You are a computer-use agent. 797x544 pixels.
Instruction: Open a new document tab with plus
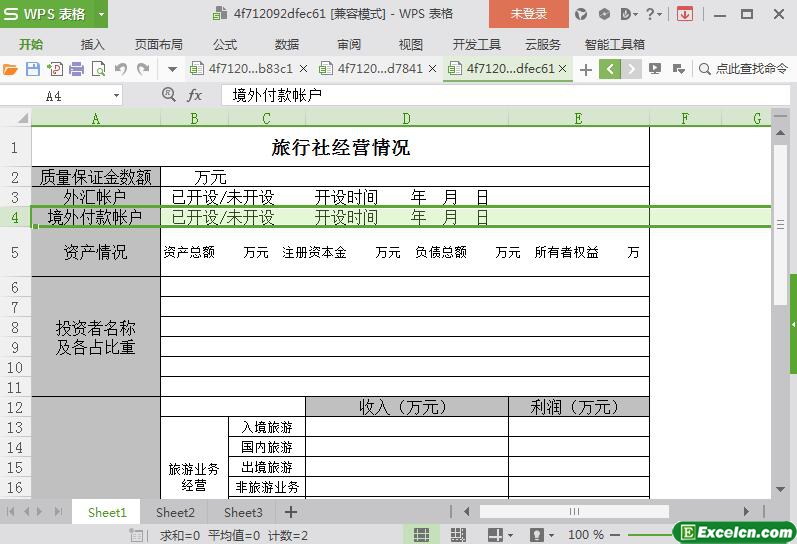(587, 69)
